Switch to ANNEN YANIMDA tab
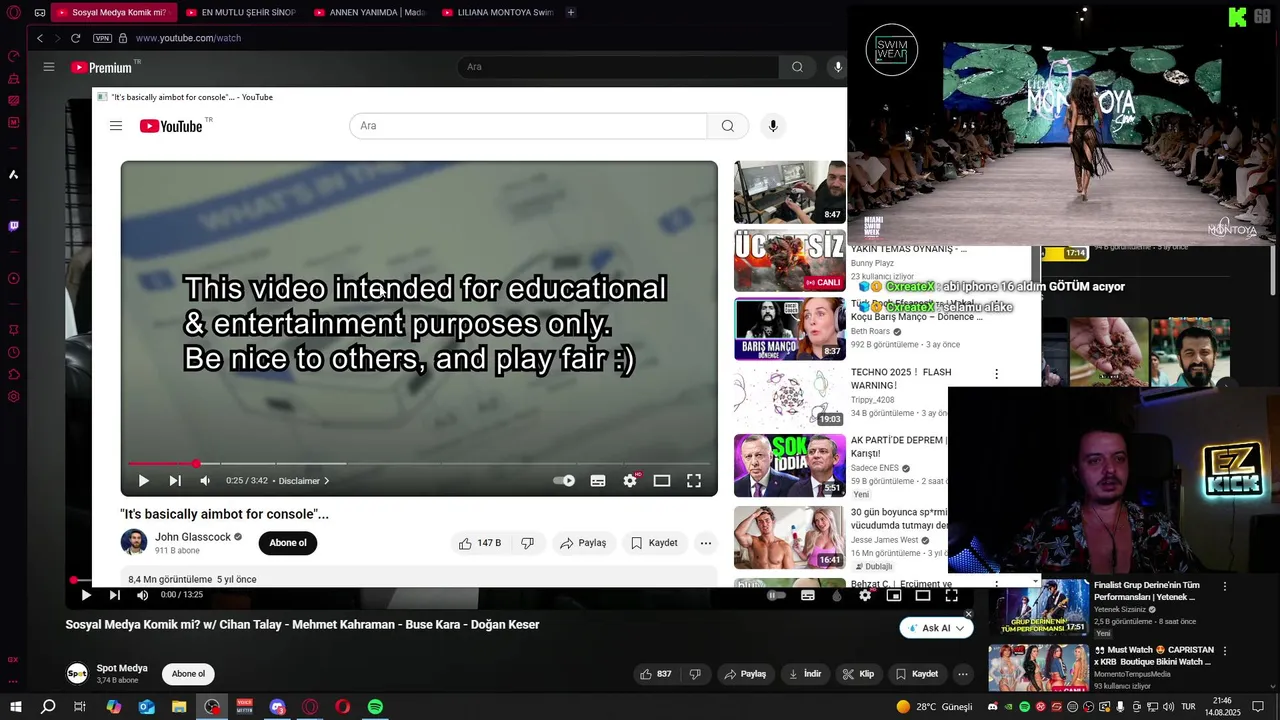The width and height of the screenshot is (1280, 720). point(370,13)
